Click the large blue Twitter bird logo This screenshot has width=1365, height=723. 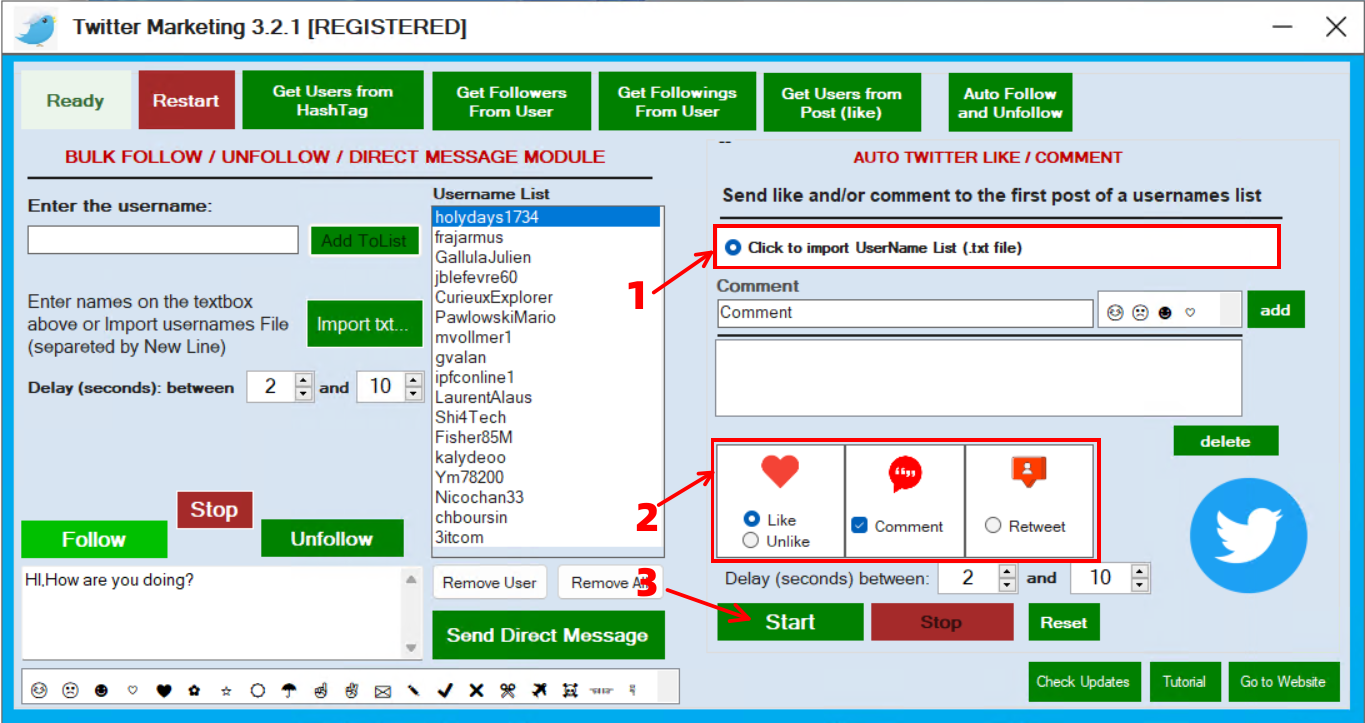pos(1248,535)
